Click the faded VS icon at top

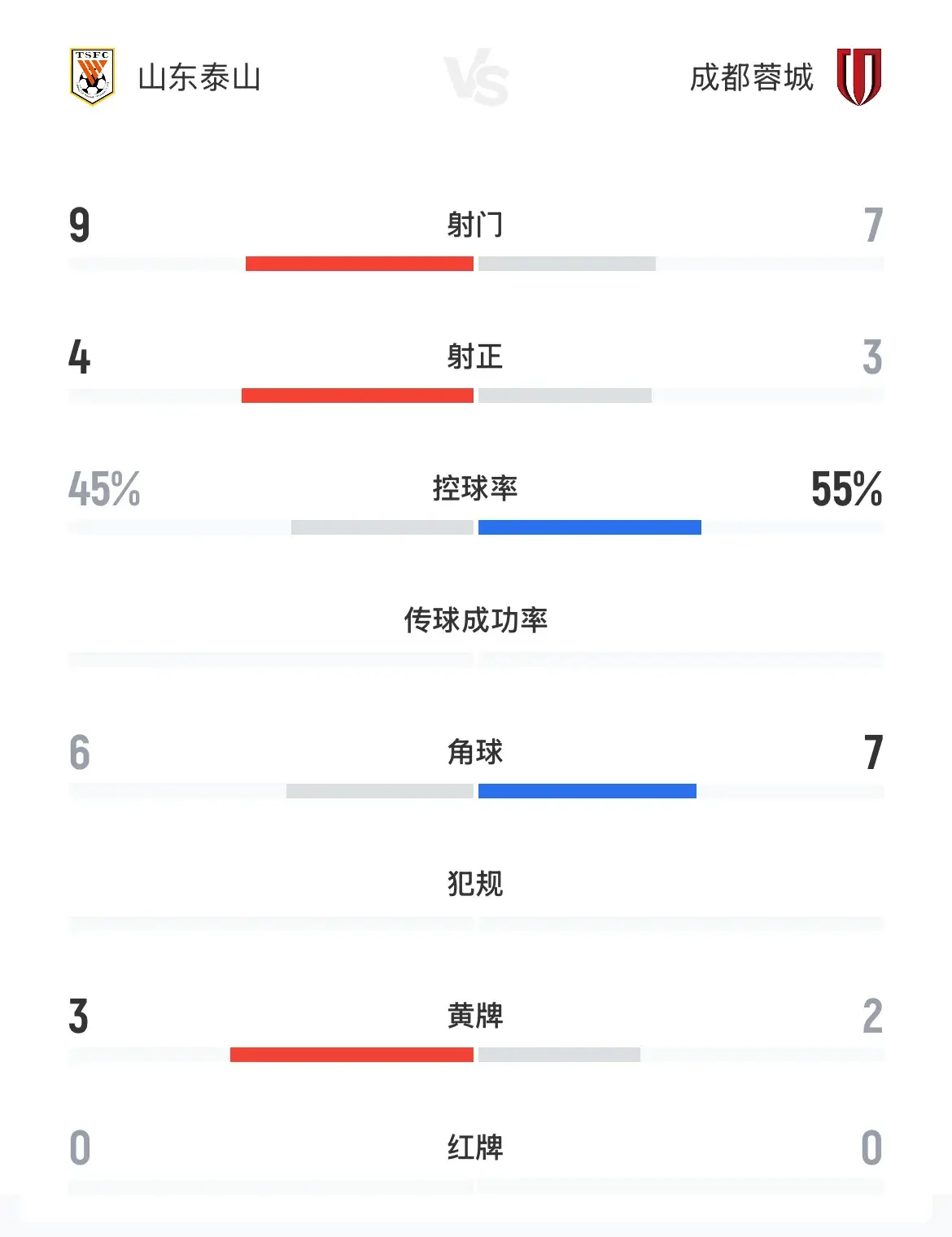[x=477, y=80]
